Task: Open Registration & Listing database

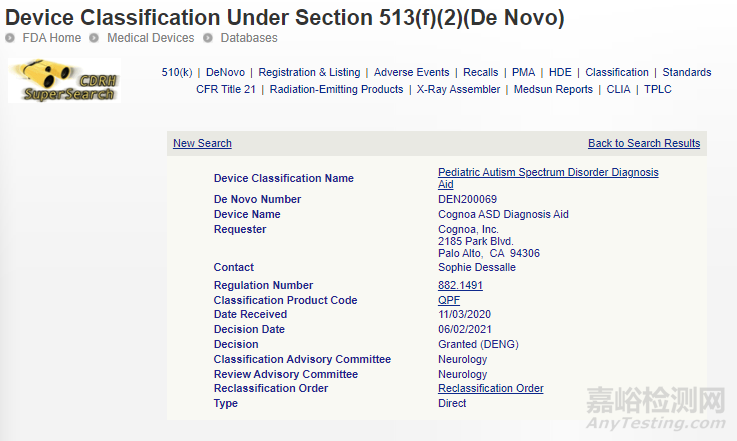Action: click(309, 72)
